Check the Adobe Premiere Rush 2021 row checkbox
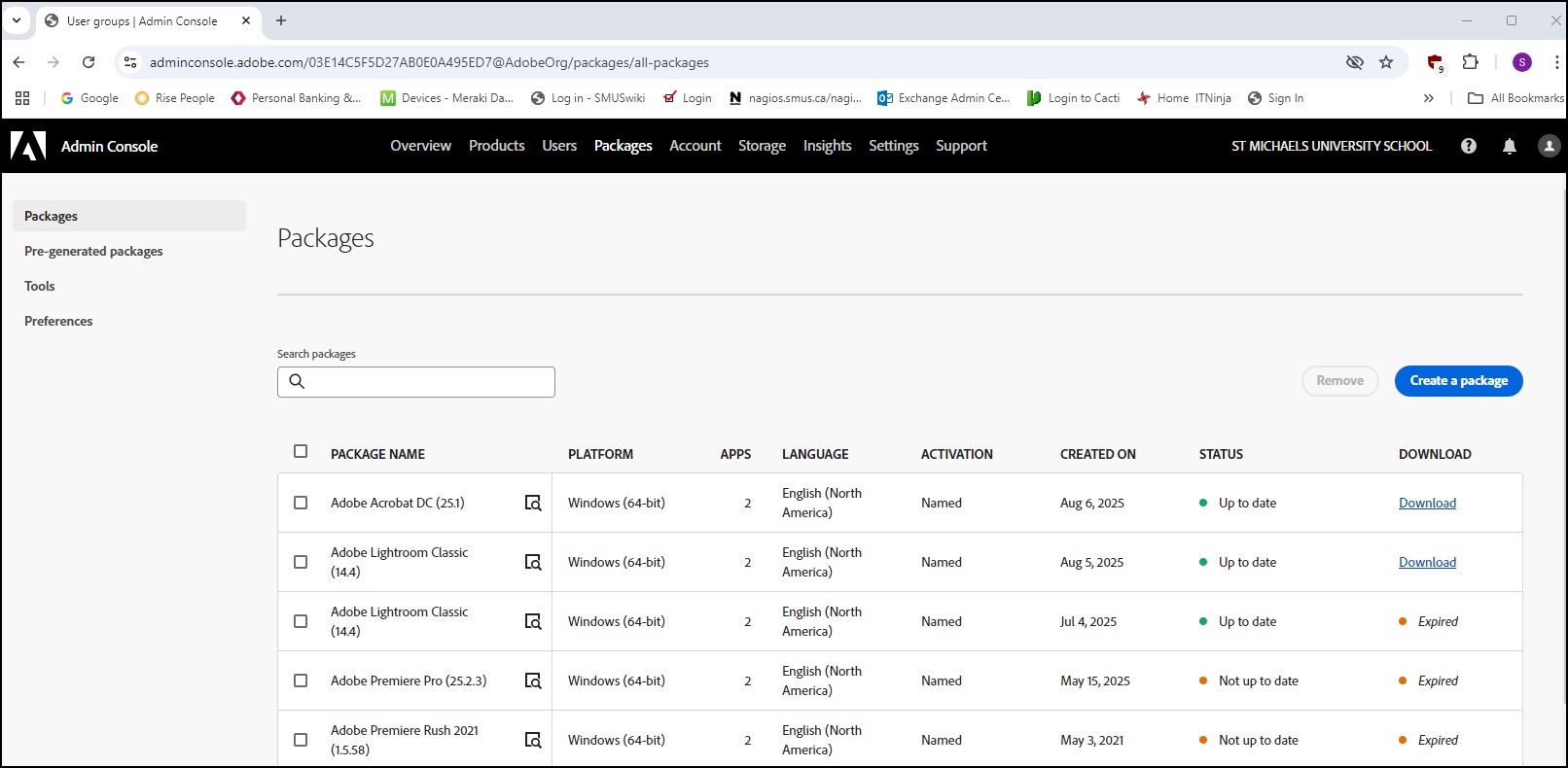The image size is (1568, 768). 301,740
